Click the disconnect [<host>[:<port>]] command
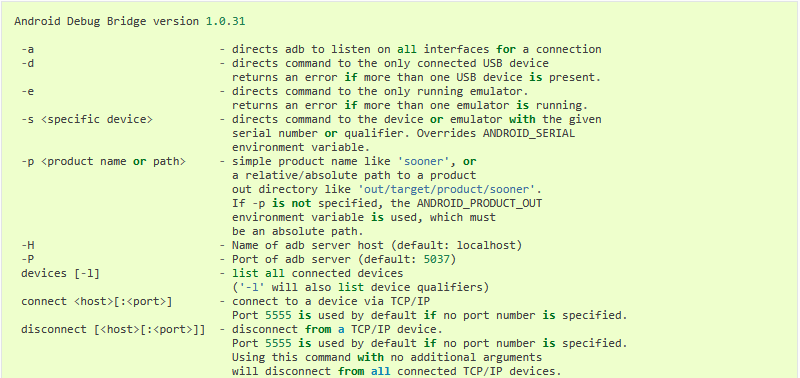Screen dimensions: 800x378 (x=113, y=330)
